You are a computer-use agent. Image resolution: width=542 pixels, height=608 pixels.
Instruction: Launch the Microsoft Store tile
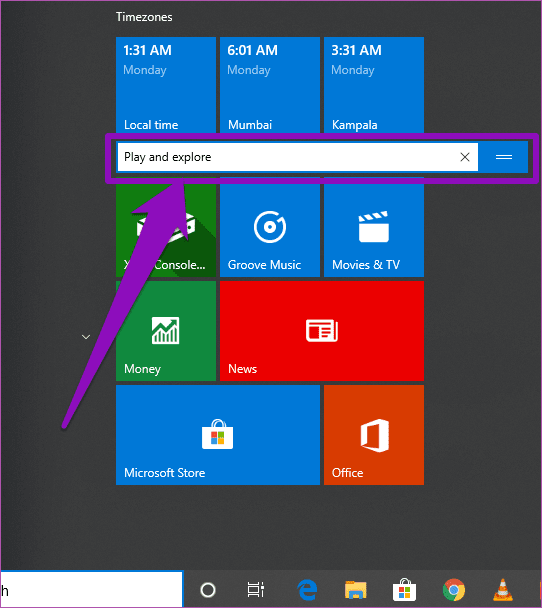[x=218, y=435]
